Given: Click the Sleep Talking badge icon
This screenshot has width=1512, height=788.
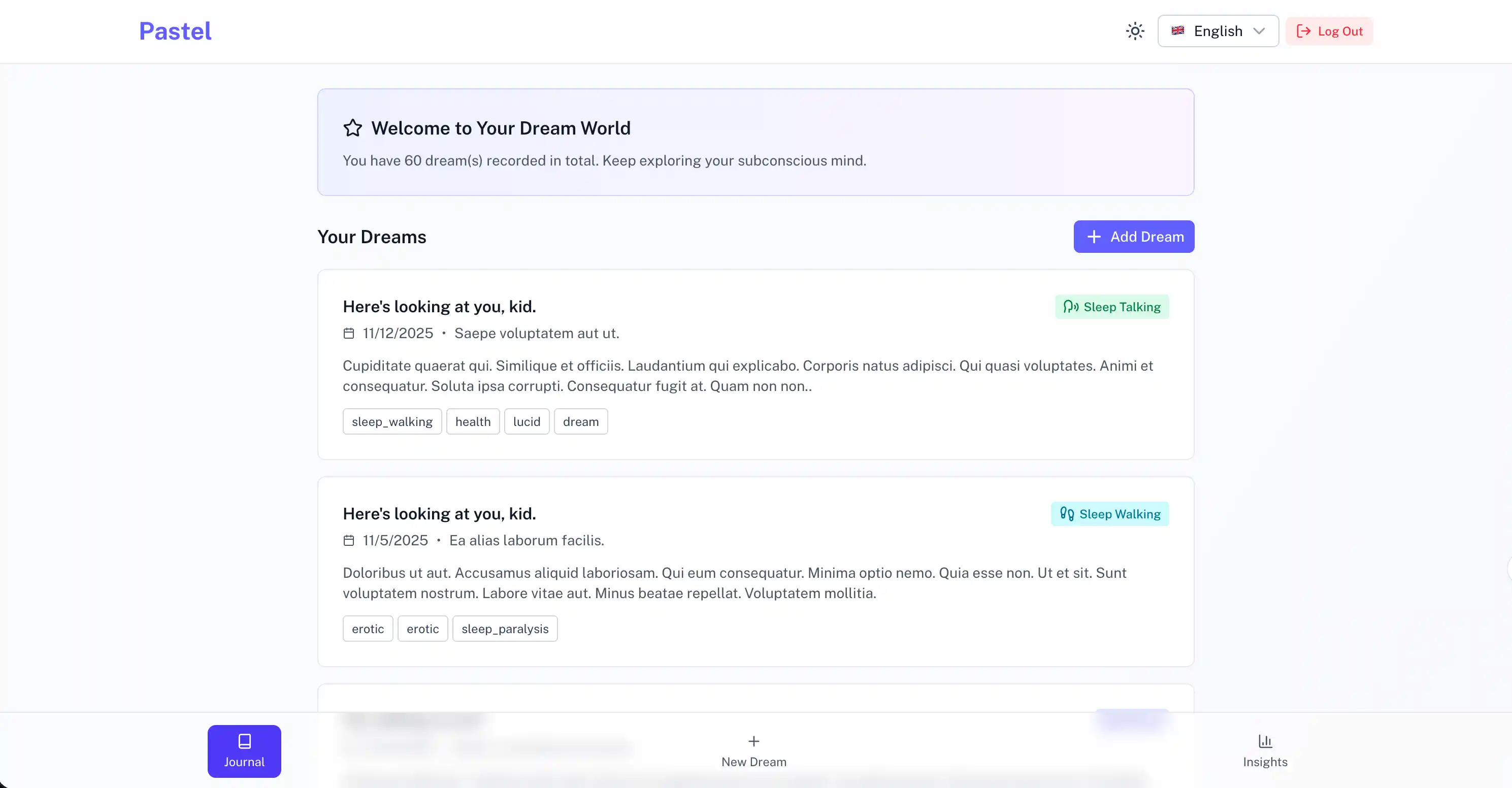Looking at the screenshot, I should click(x=1071, y=307).
